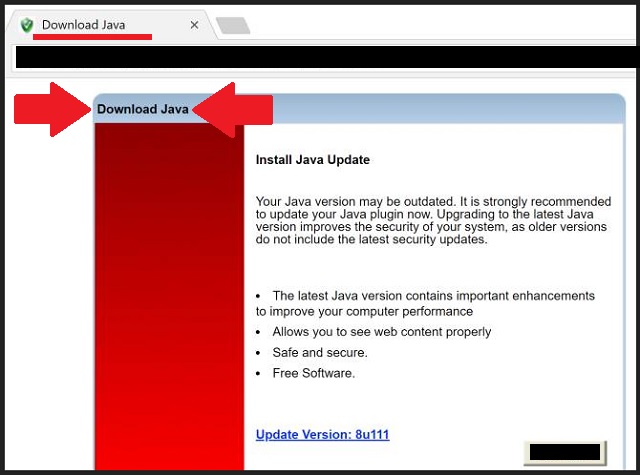Select the Free Software bullet text
640x475 pixels.
point(313,373)
